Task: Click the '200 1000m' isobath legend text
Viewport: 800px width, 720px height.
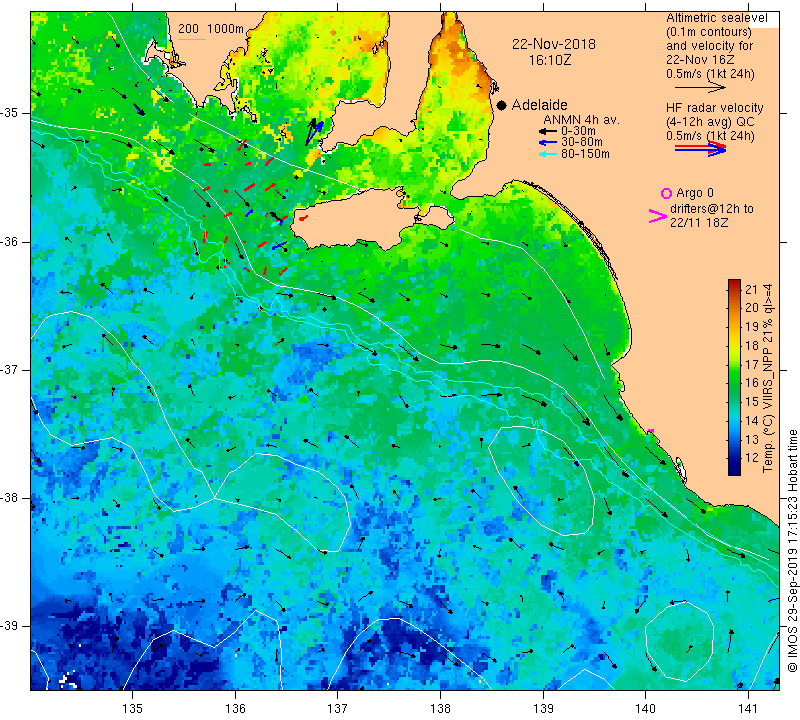Action: (211, 29)
